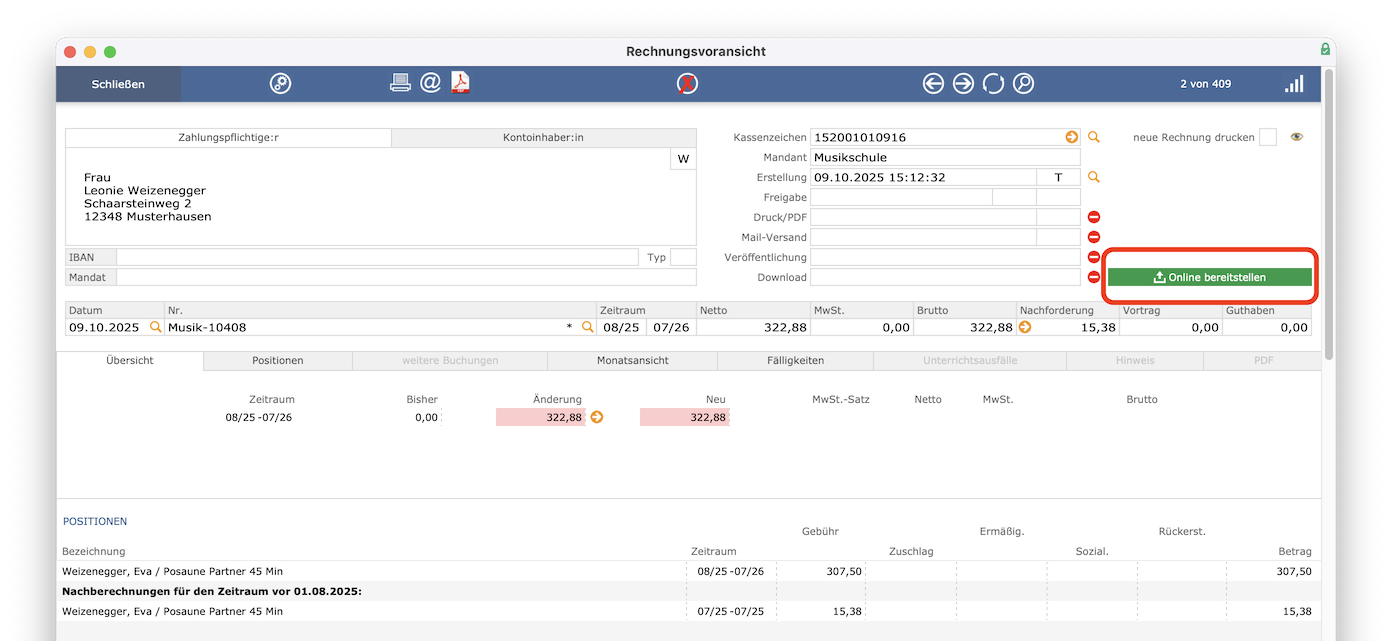The height and width of the screenshot is (641, 1392).
Task: Click the @ email icon
Action: pyautogui.click(x=430, y=84)
